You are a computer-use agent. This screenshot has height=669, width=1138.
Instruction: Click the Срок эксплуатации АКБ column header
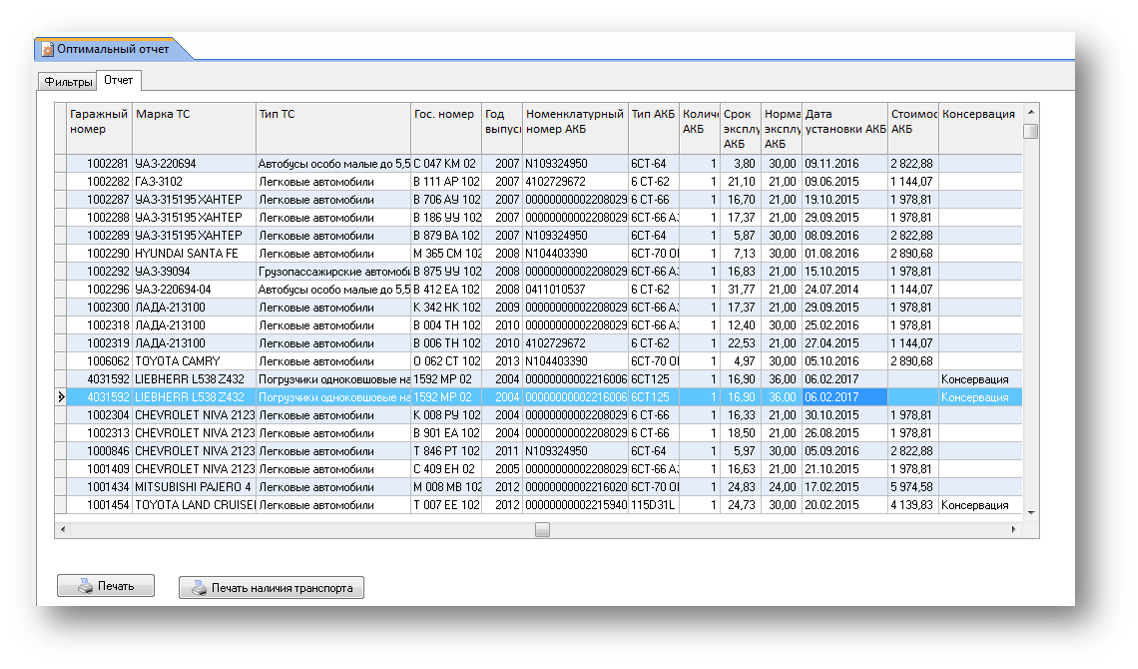741,128
